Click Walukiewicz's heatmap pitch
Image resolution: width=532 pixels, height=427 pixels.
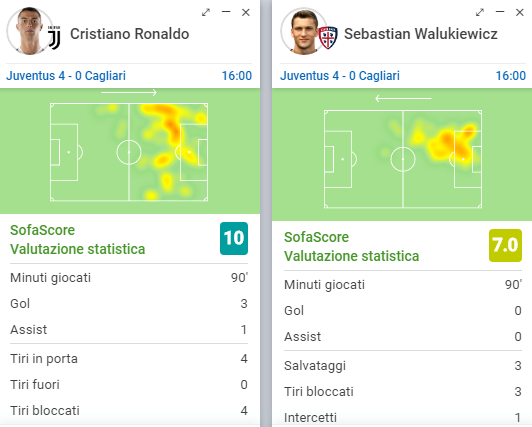(x=403, y=159)
